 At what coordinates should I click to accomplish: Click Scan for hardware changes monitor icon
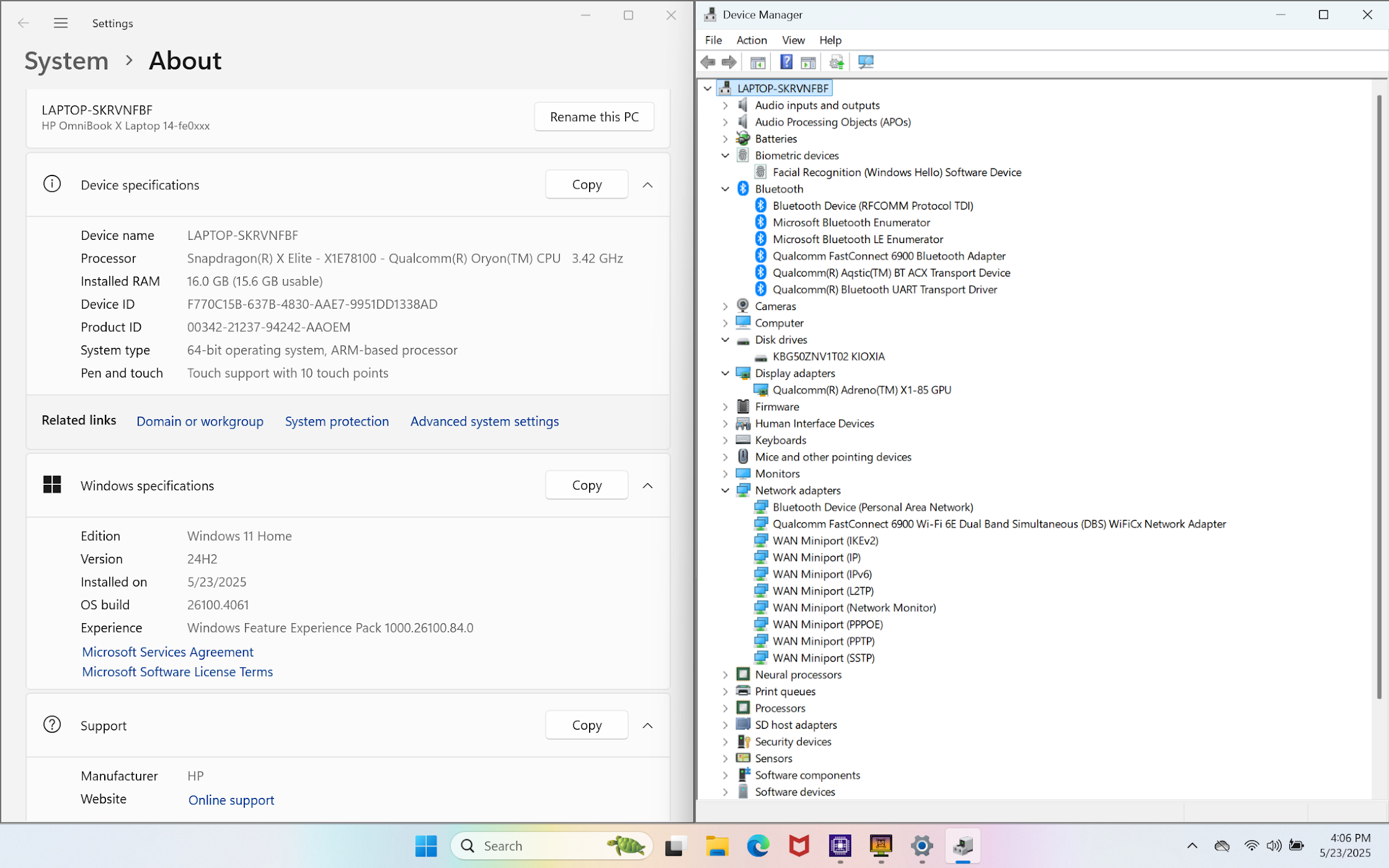click(866, 62)
